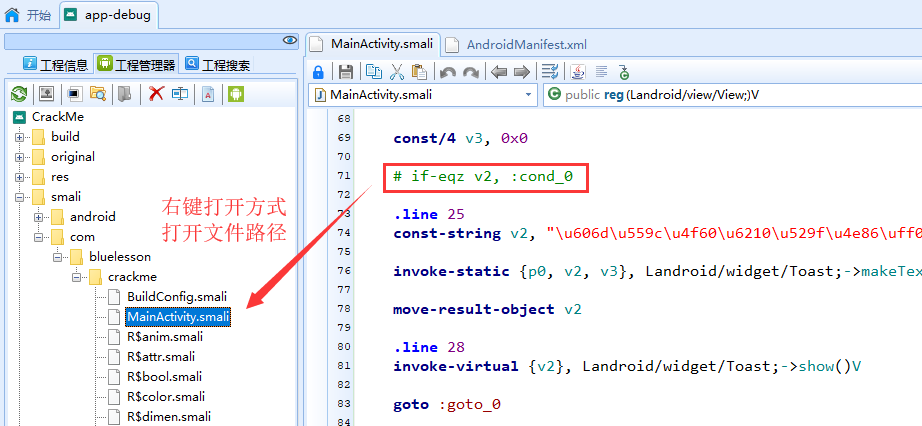Collapse the crackme folder node

point(76,277)
